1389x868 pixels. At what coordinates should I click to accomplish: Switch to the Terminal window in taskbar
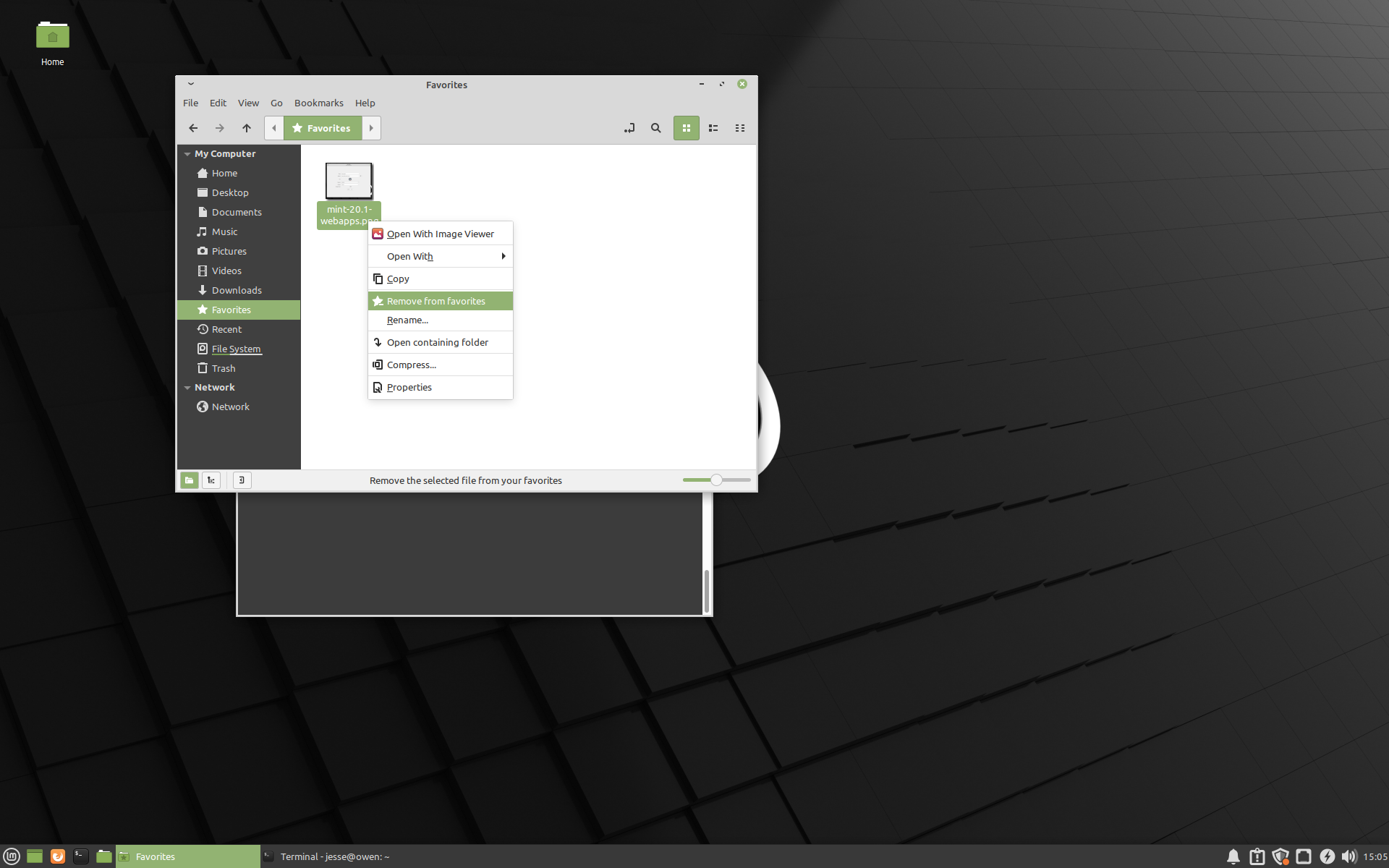(333, 856)
